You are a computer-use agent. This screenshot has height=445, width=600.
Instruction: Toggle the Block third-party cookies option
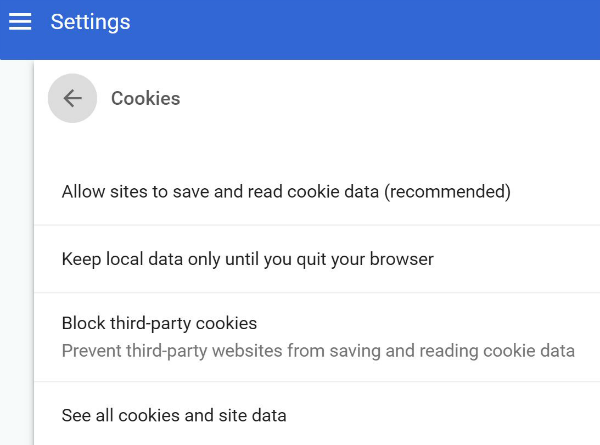159,324
